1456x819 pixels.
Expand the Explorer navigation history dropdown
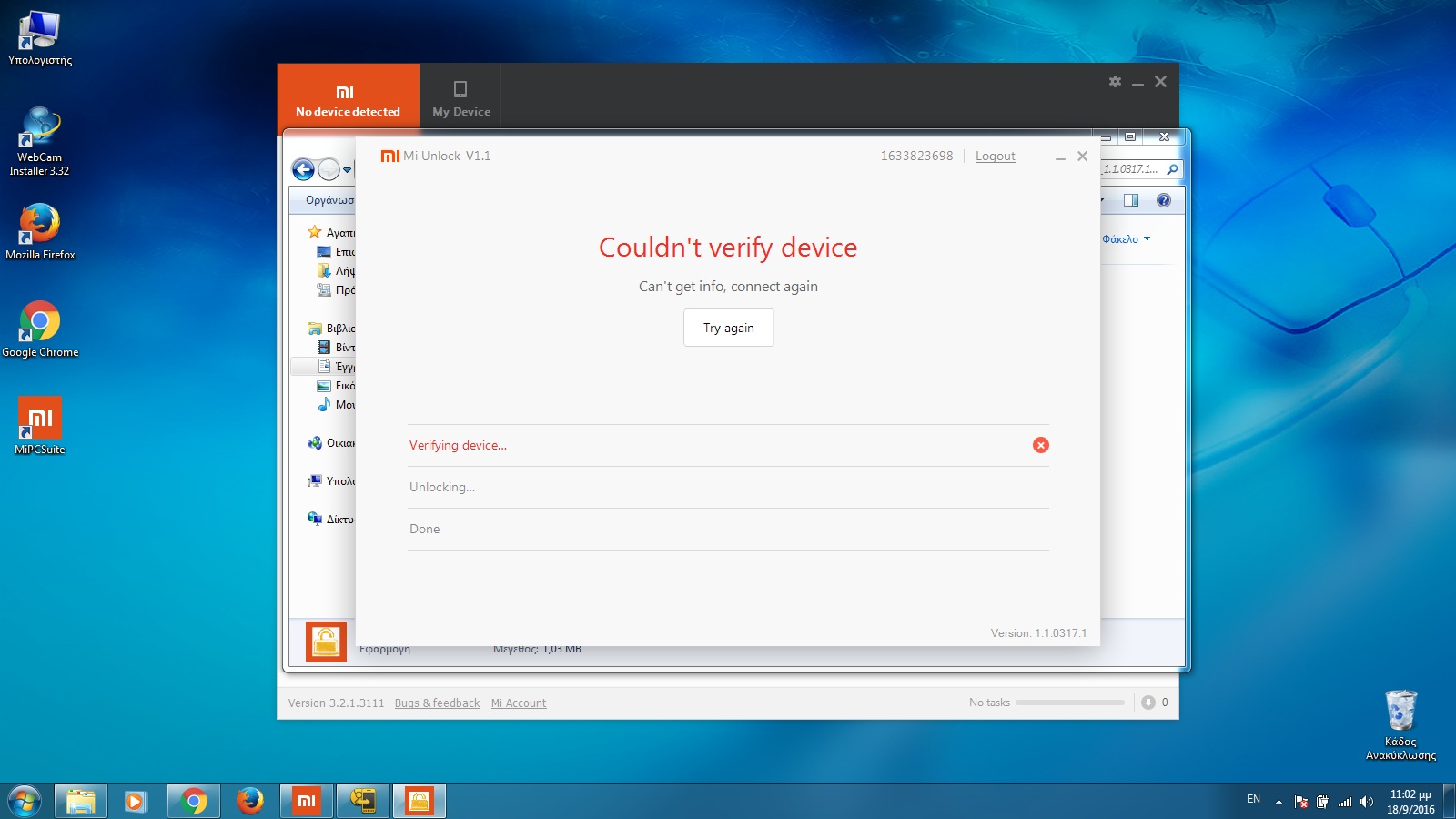[347, 170]
